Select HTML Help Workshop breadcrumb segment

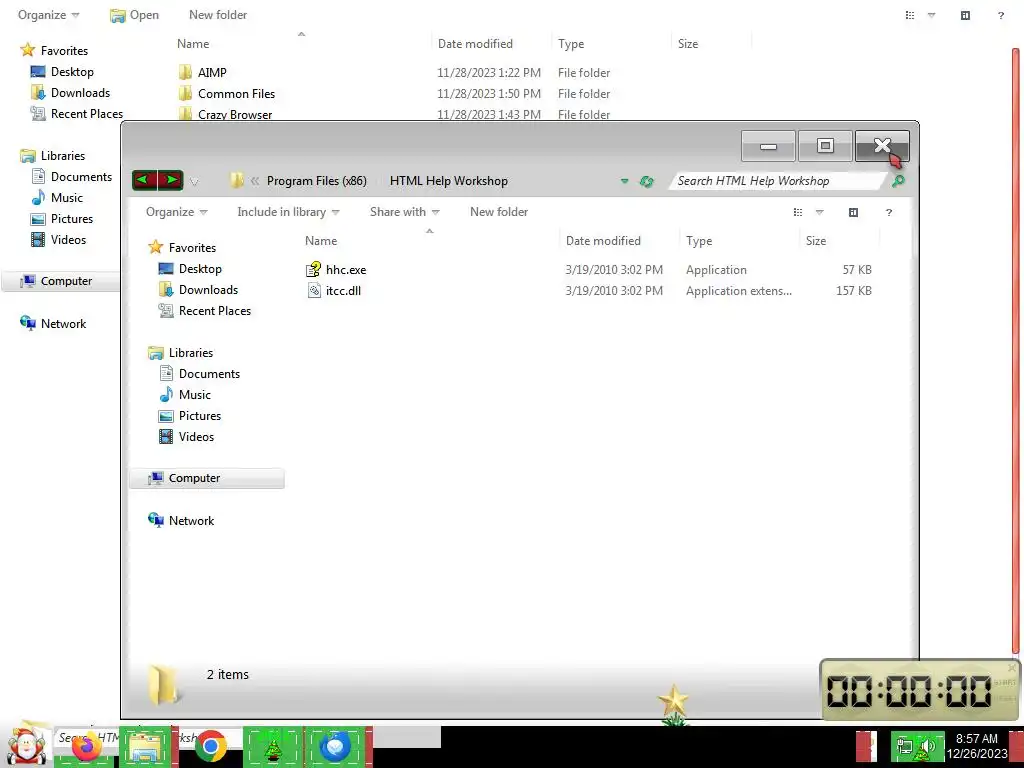tap(449, 181)
